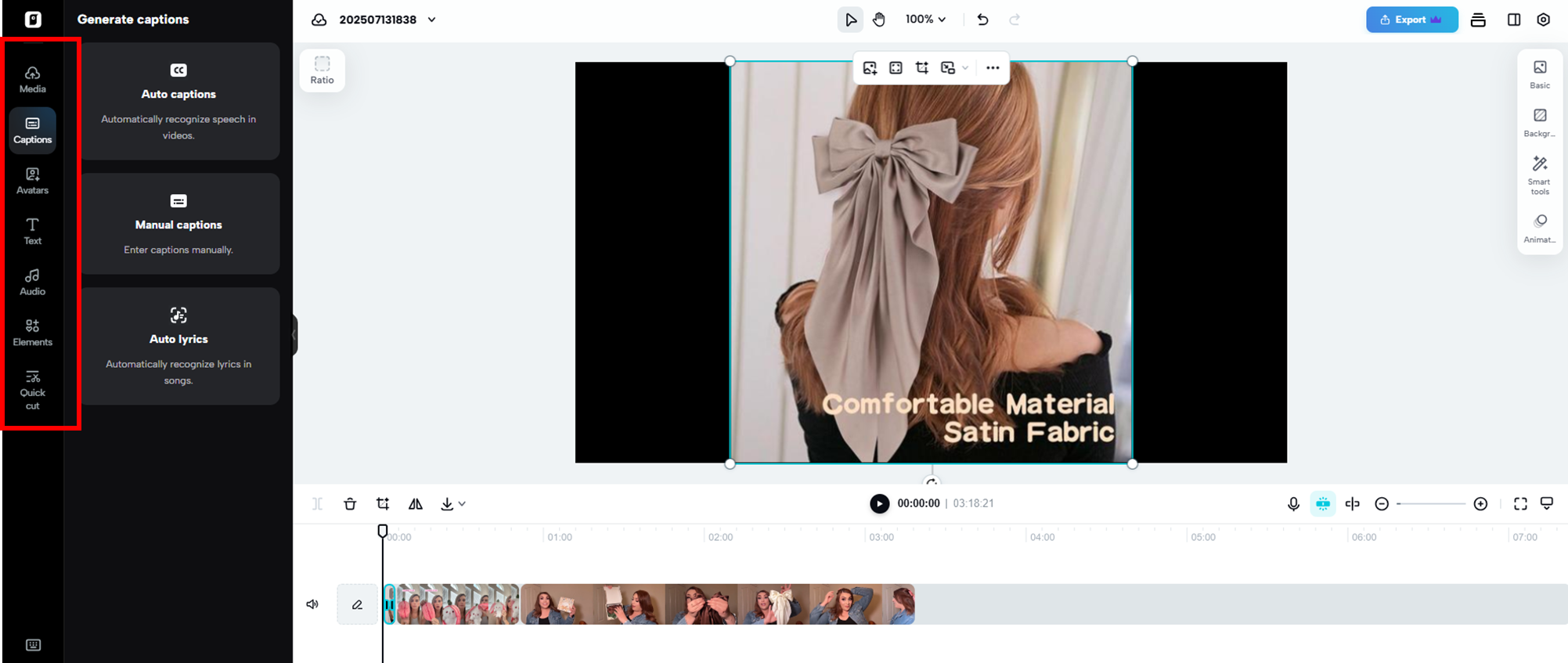Open the 100% zoom level dropdown
Image resolution: width=1568 pixels, height=663 pixels.
pos(925,20)
